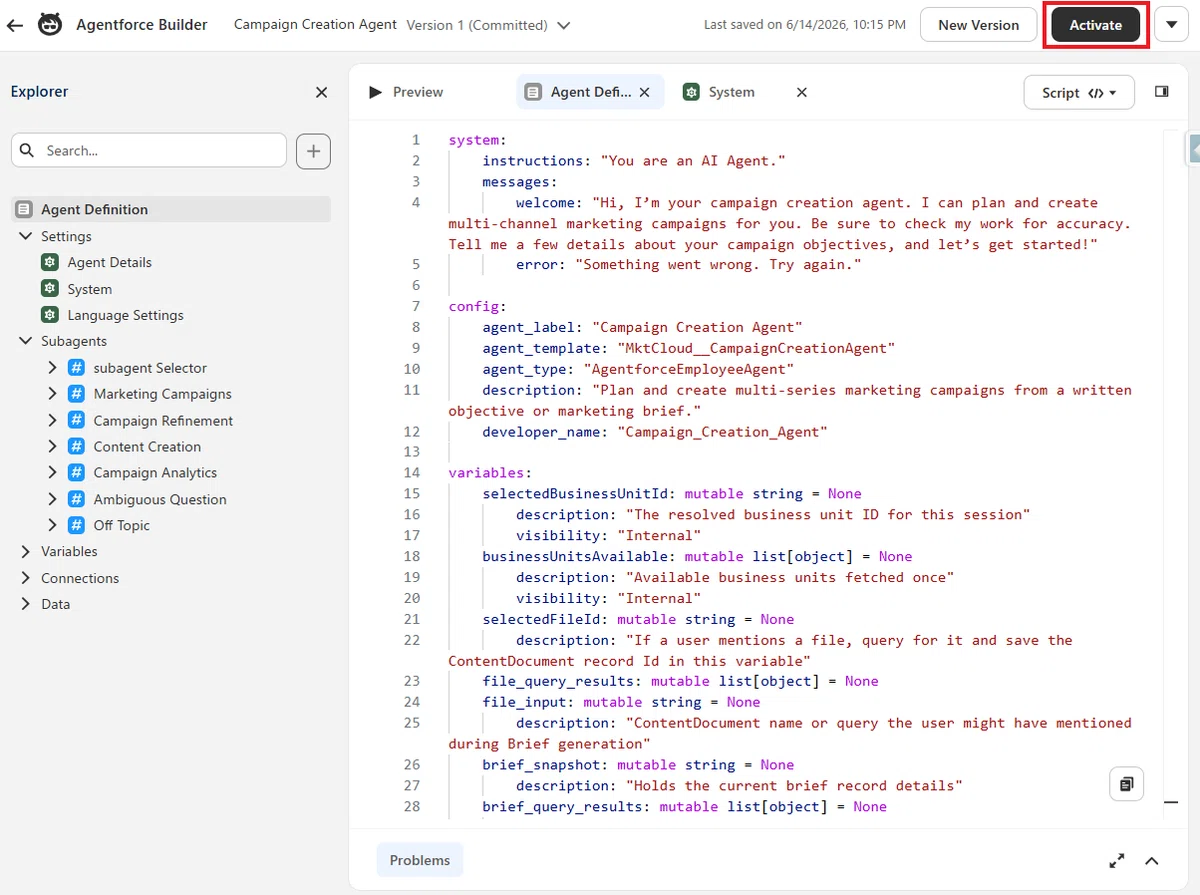Open Language Settings
Image resolution: width=1200 pixels, height=895 pixels.
coord(125,315)
